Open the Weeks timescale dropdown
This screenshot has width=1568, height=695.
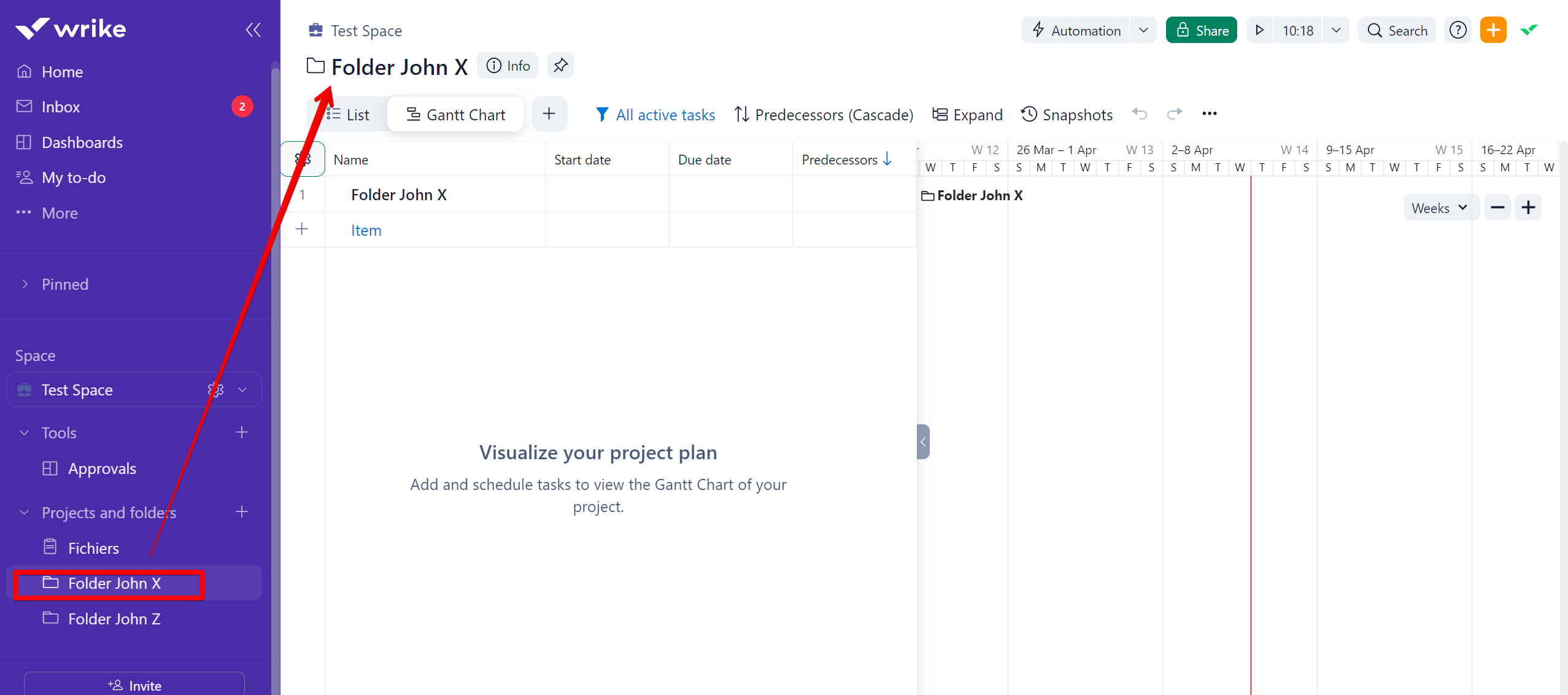pyautogui.click(x=1439, y=208)
